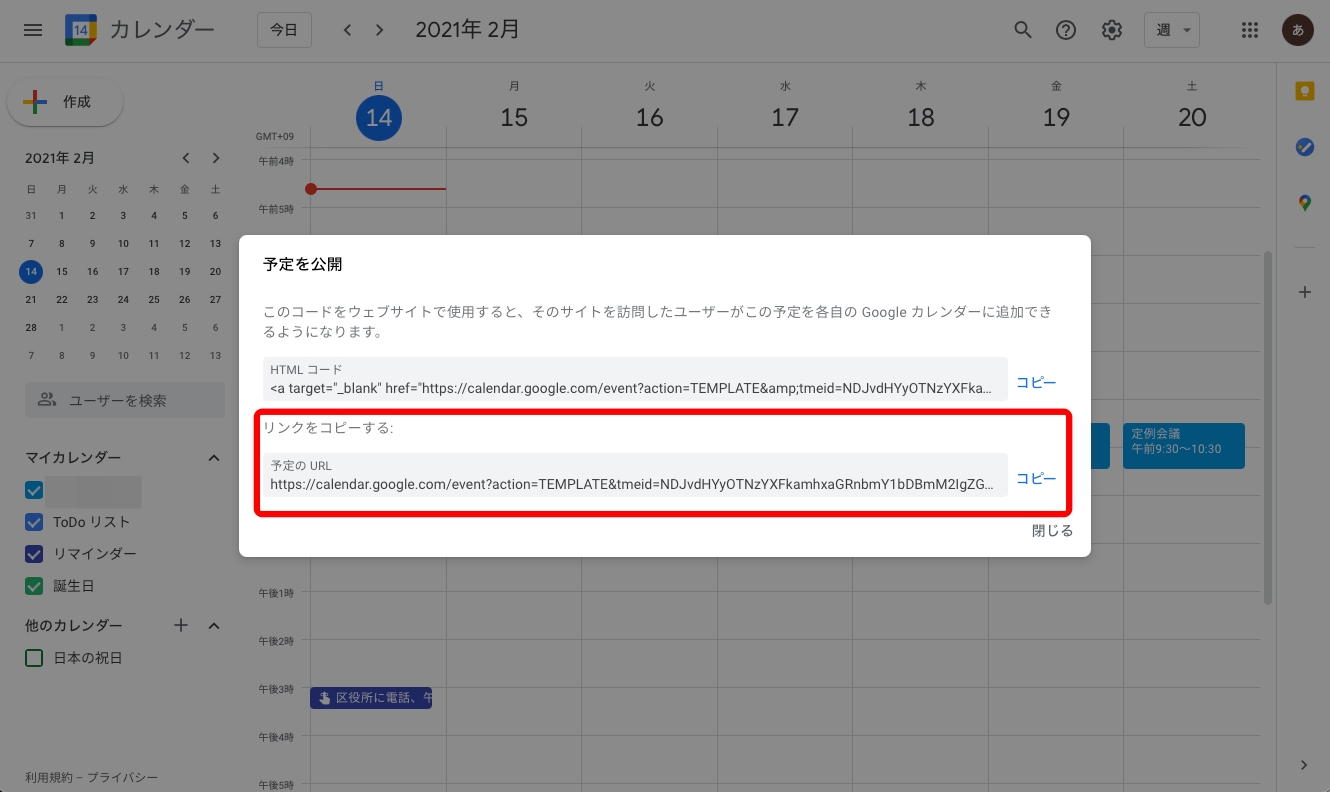Select today 14 in mini calendar
Viewport: 1330px width, 792px height.
[x=31, y=271]
